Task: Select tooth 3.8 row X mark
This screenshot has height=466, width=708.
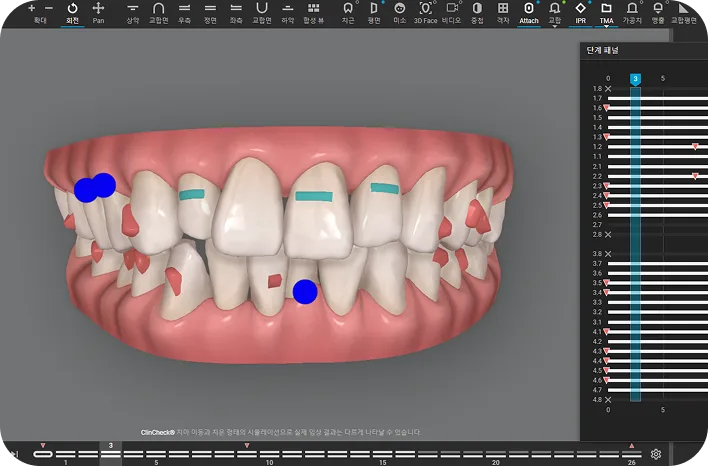Action: coord(608,254)
